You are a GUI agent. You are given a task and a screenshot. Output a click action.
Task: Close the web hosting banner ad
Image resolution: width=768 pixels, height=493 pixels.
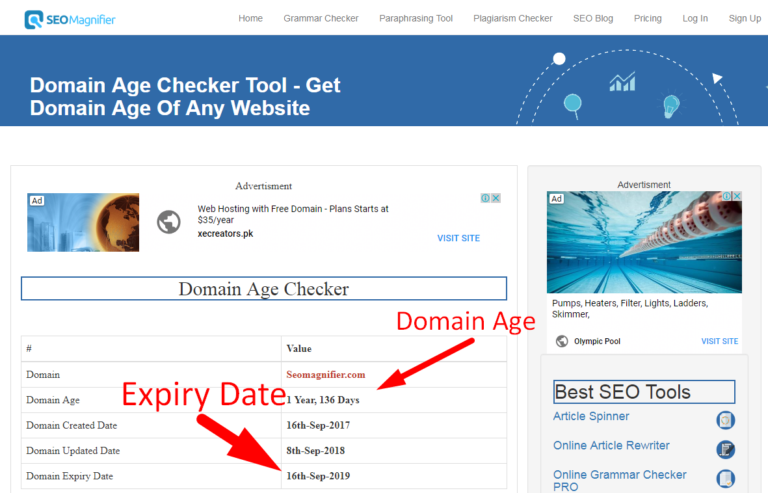496,198
